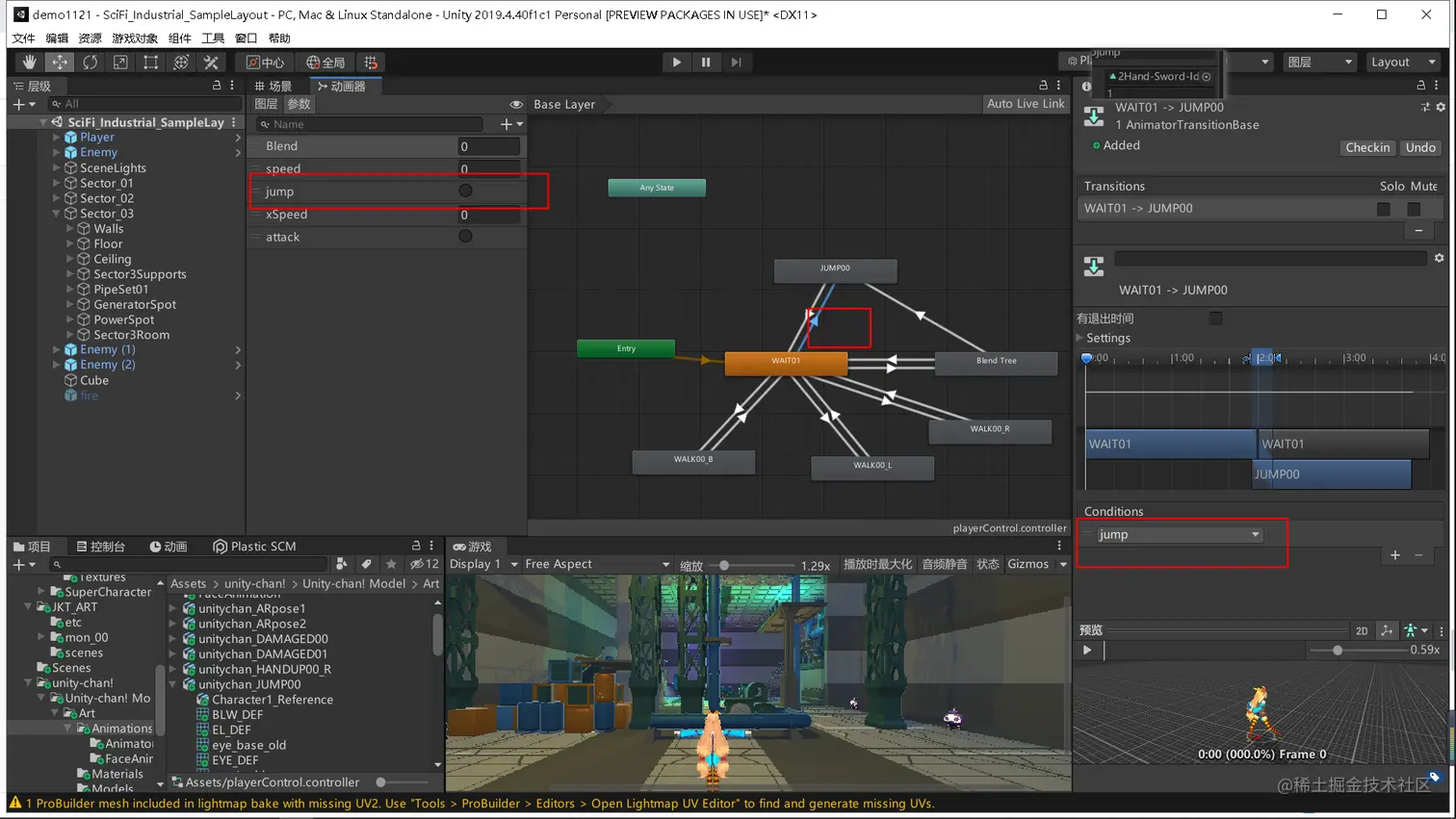Click the Undo button in the Inspector

(1420, 147)
